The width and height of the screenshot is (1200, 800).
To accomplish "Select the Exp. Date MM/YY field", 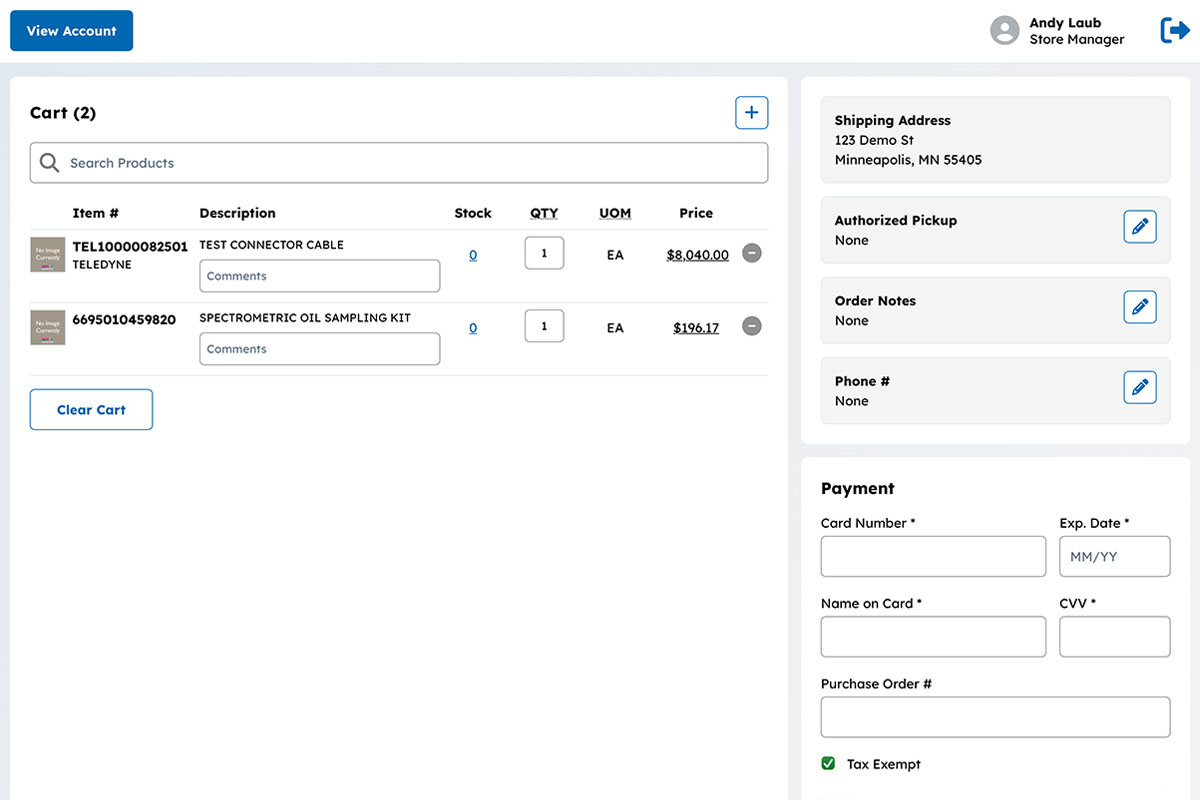I will coord(1114,556).
